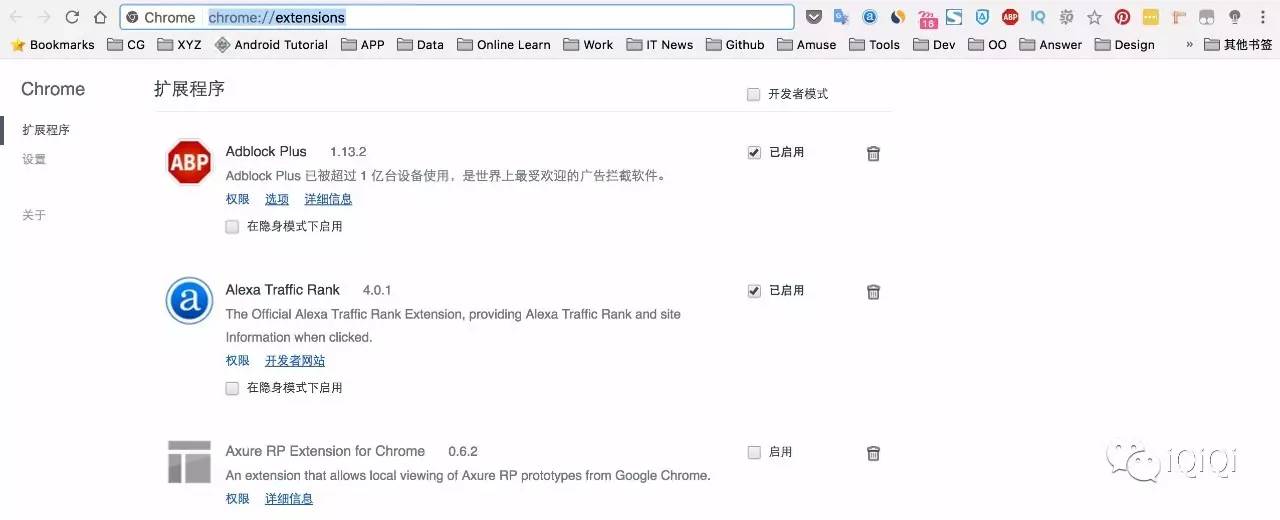This screenshot has width=1280, height=520.
Task: Open the ABP toolbar extension icon
Action: coord(1010,17)
